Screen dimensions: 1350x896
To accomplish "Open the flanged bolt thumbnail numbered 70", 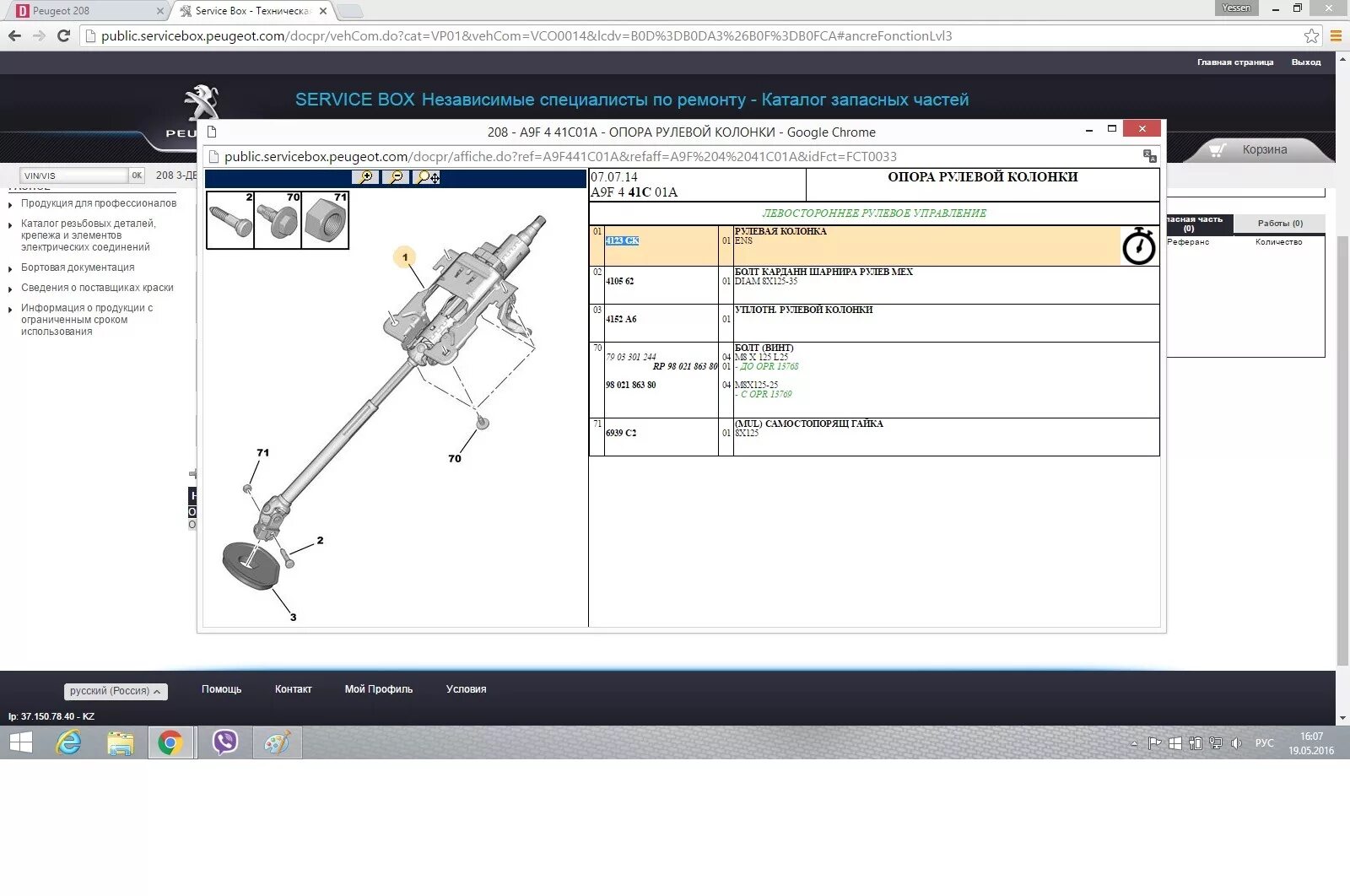I will pyautogui.click(x=278, y=219).
